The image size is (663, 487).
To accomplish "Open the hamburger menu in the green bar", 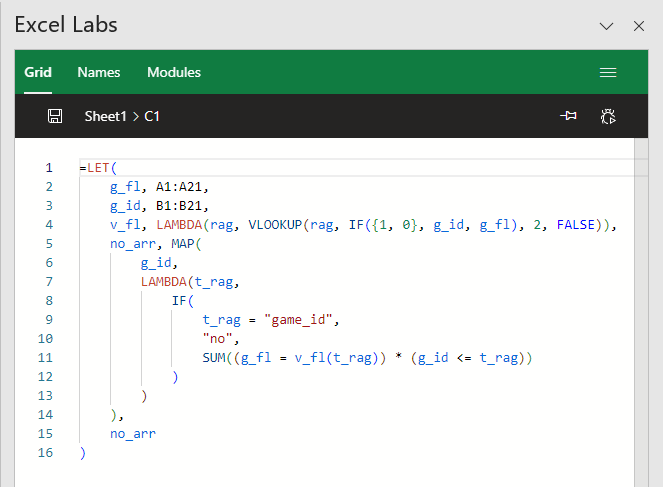I will tap(608, 72).
